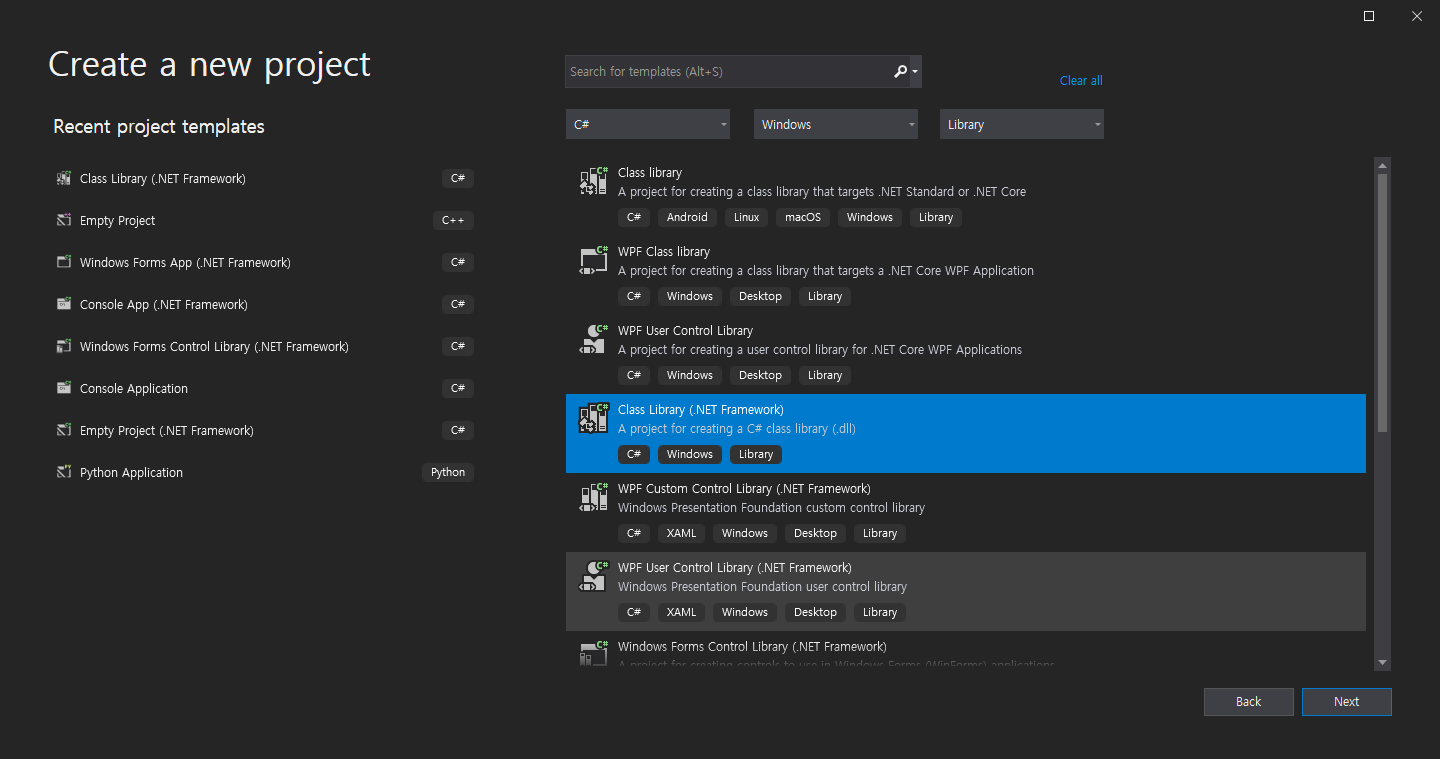The height and width of the screenshot is (759, 1440).
Task: Click the selected Class Library (.NET Framework) list icon
Action: (594, 418)
